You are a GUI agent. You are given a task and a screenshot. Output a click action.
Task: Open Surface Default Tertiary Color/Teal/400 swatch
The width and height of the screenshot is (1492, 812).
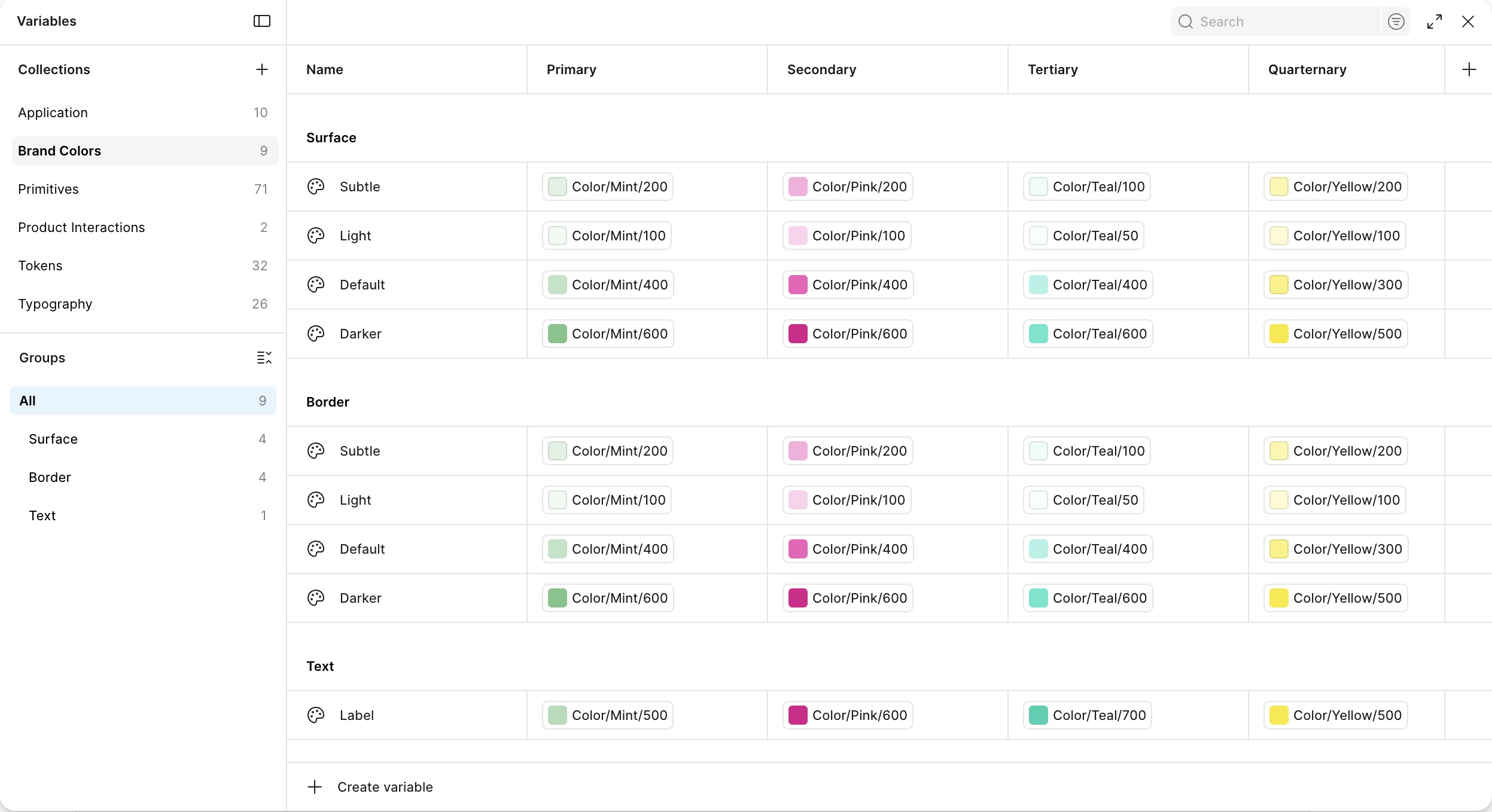(1039, 285)
